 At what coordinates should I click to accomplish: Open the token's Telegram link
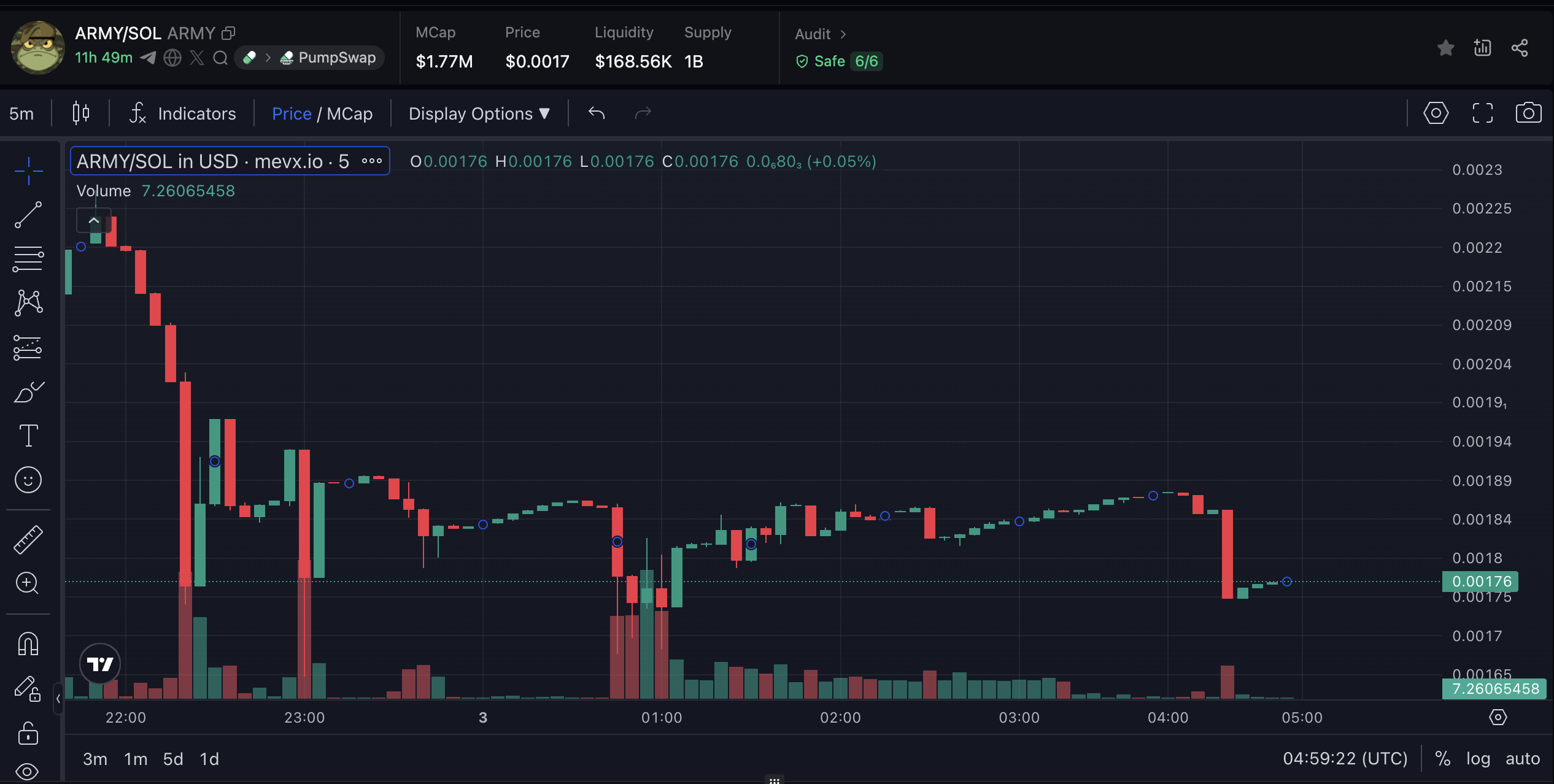click(148, 58)
